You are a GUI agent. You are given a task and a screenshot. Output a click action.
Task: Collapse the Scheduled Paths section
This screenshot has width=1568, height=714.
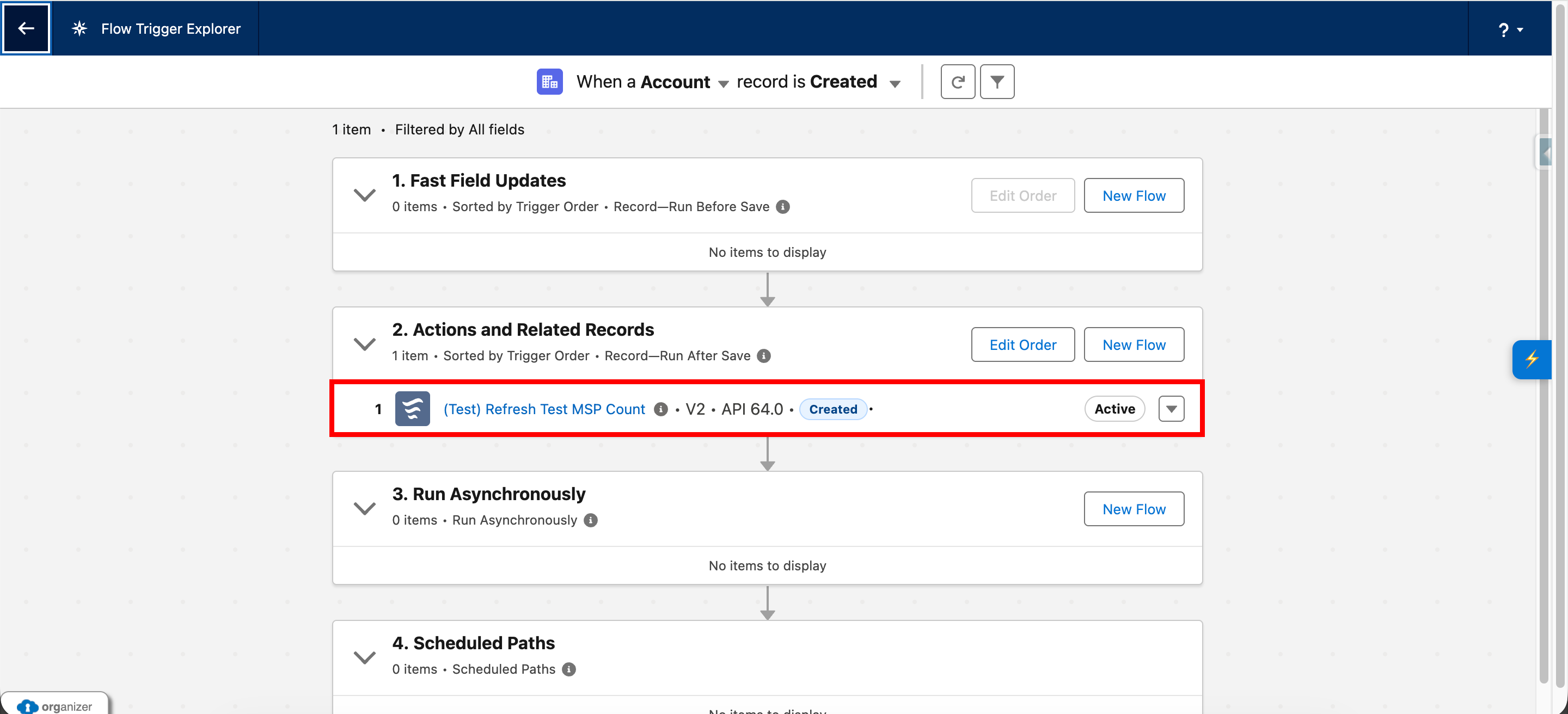(x=364, y=657)
